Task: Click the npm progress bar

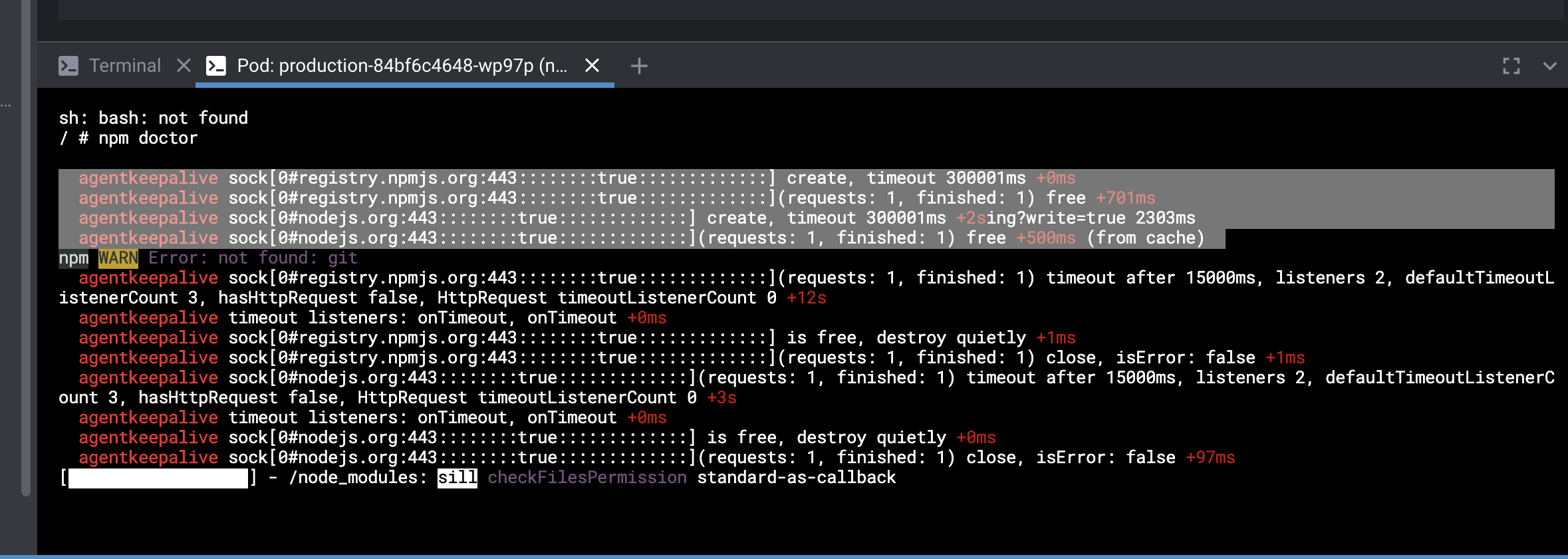Action: point(158,478)
